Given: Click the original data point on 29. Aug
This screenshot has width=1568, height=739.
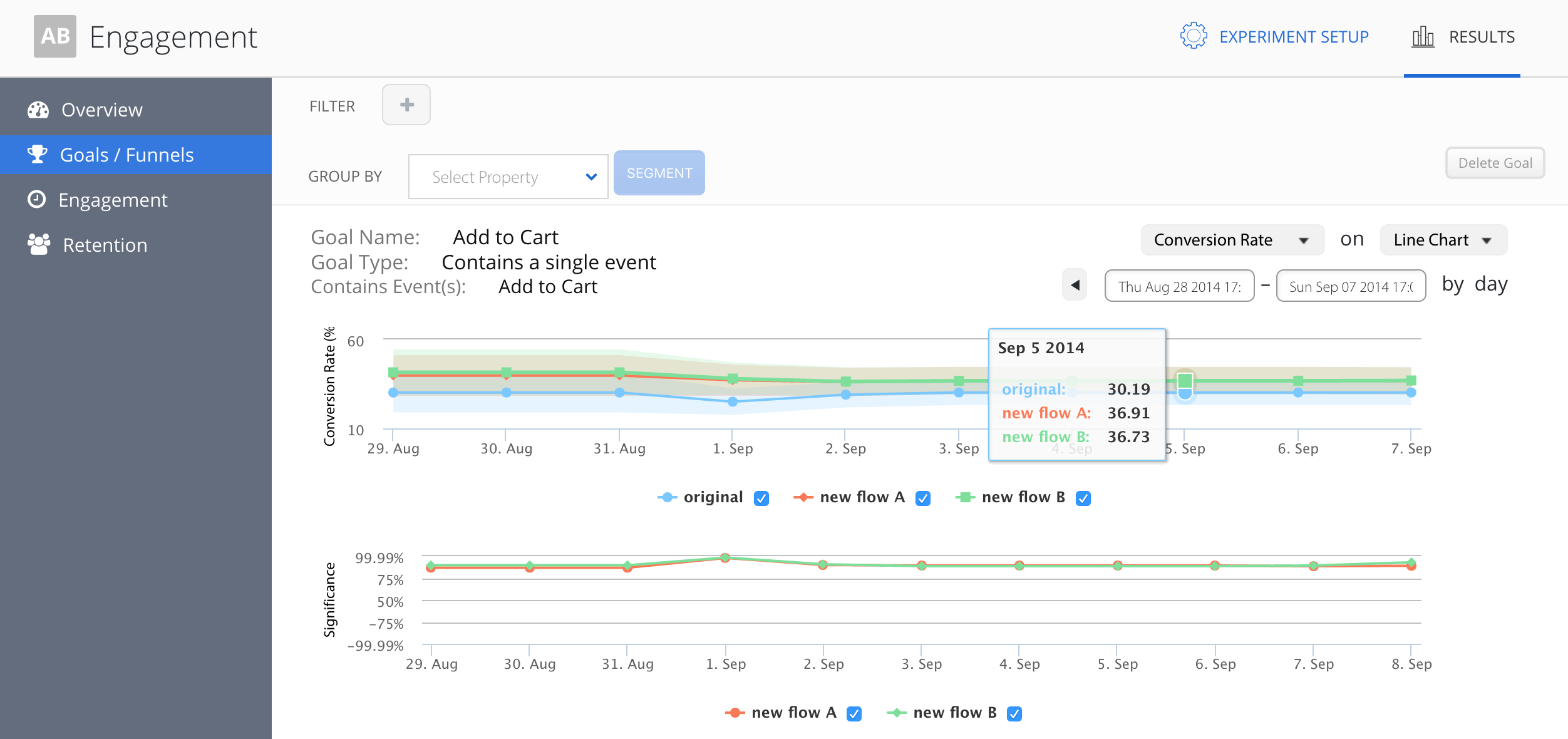Looking at the screenshot, I should (393, 393).
